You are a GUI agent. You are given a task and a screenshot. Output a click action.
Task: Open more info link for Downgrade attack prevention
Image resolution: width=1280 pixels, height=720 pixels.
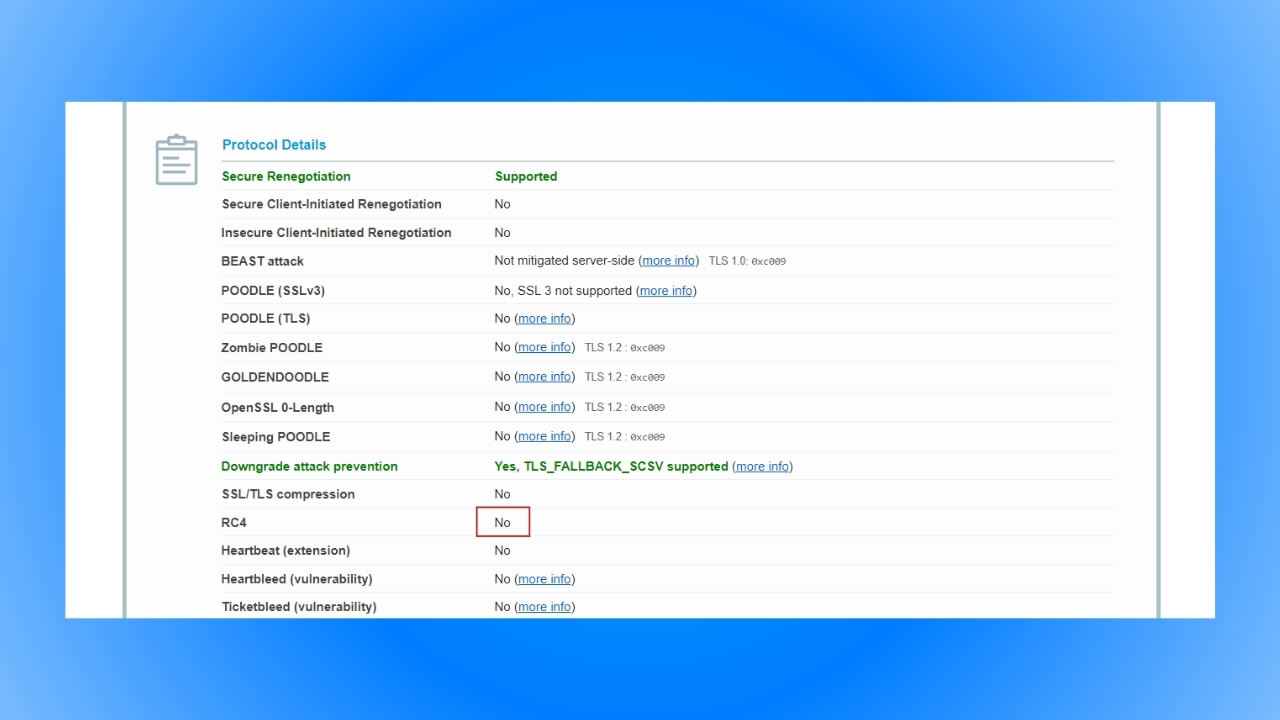click(763, 467)
